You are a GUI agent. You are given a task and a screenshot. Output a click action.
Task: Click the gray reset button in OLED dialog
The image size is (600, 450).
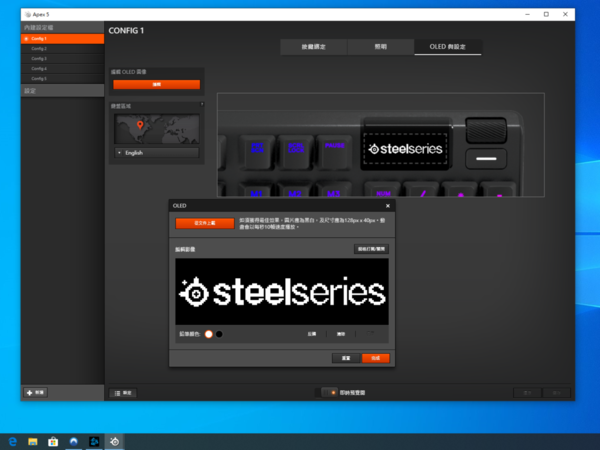(345, 357)
